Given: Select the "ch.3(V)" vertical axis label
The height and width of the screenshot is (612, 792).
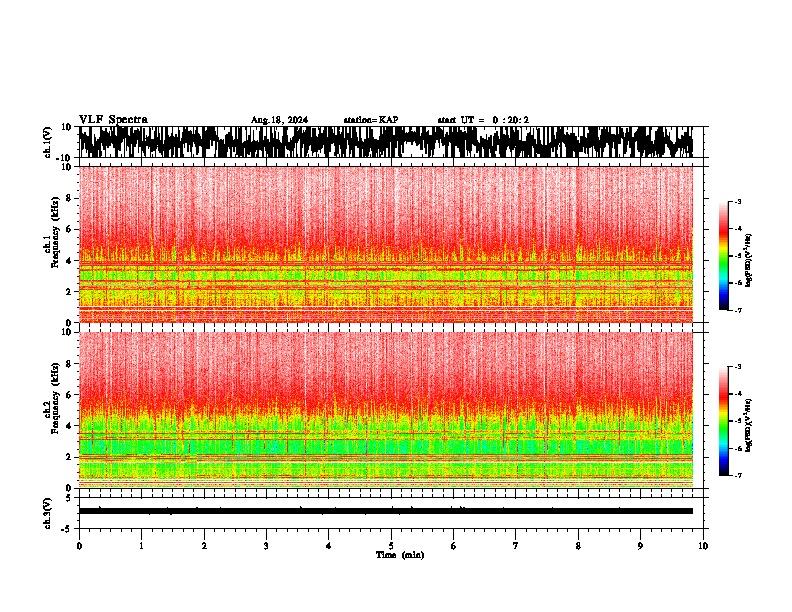Looking at the screenshot, I should pos(48,513).
